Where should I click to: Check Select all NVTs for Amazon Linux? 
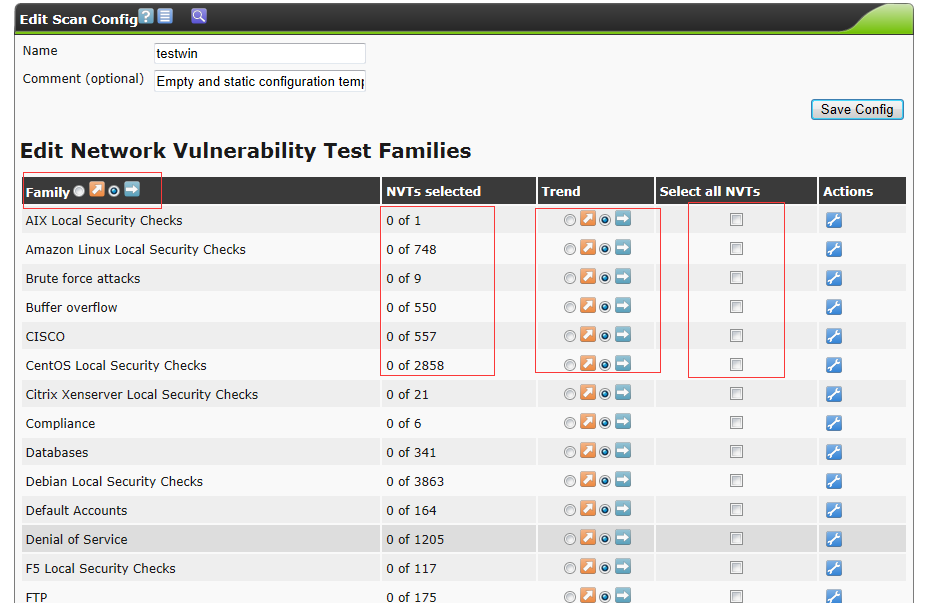click(x=736, y=249)
